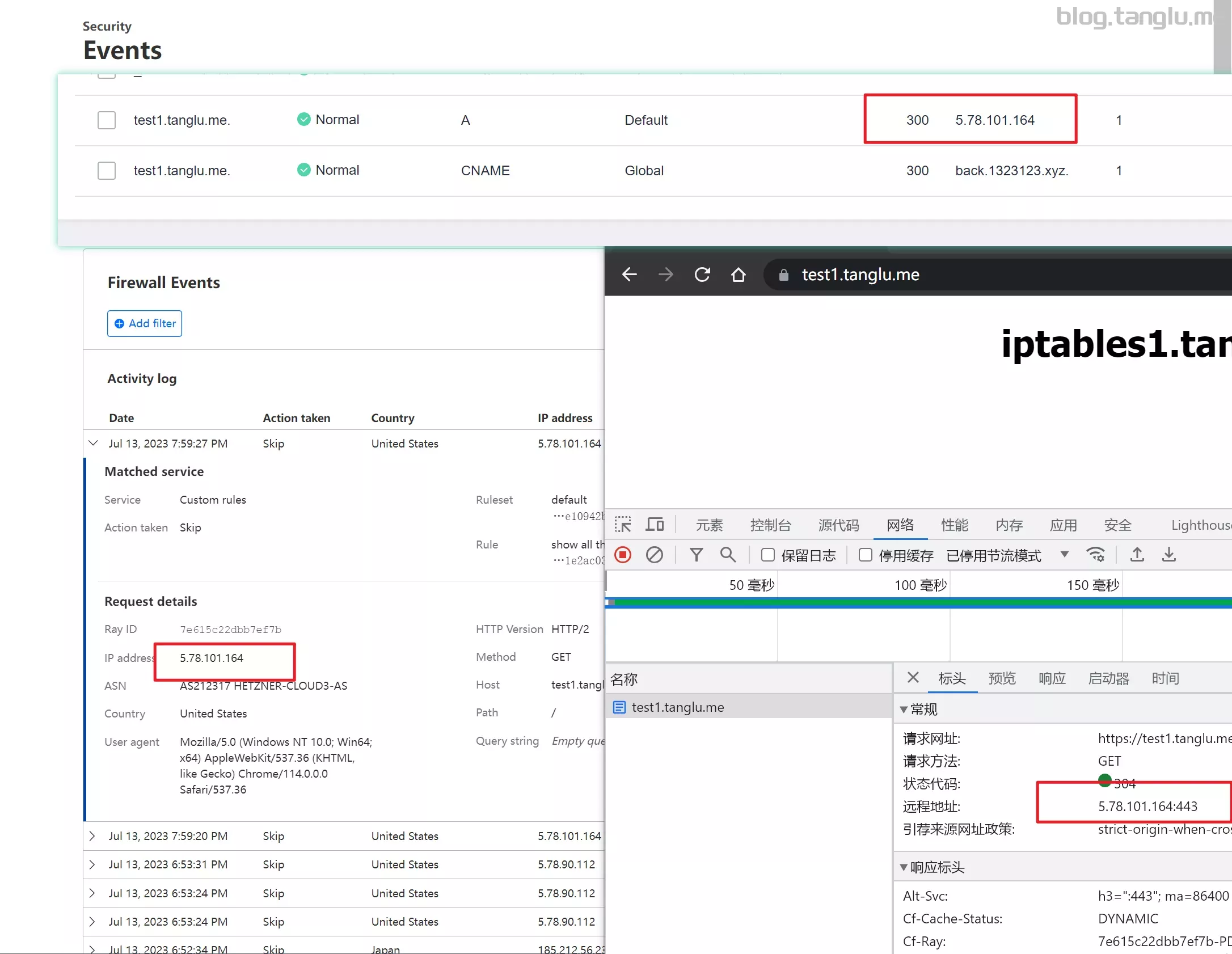Enable the 保留日志 preserve log checkbox
Viewport: 1232px width, 954px height.
(768, 555)
